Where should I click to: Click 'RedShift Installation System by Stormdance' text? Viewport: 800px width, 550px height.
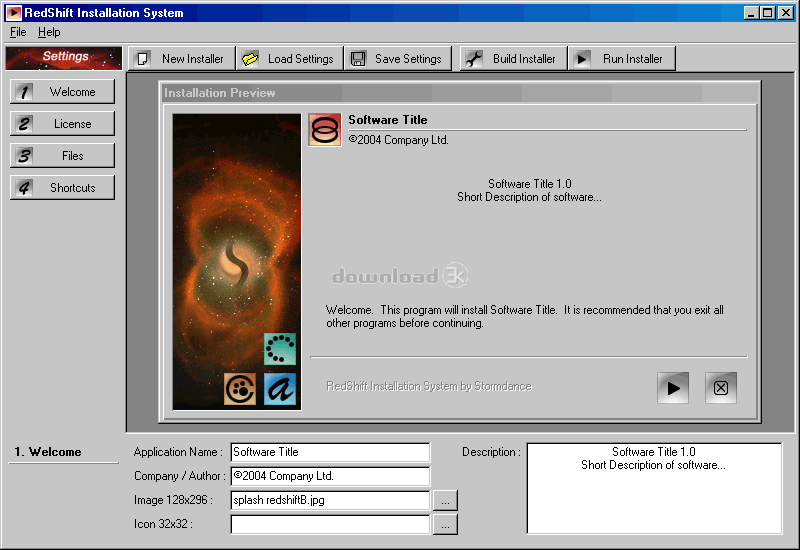[429, 386]
